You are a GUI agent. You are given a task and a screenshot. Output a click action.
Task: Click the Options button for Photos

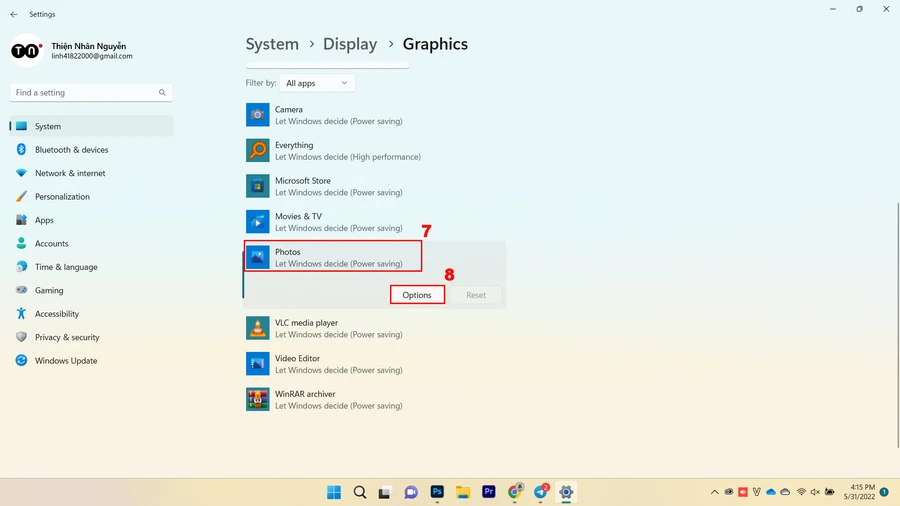click(417, 295)
